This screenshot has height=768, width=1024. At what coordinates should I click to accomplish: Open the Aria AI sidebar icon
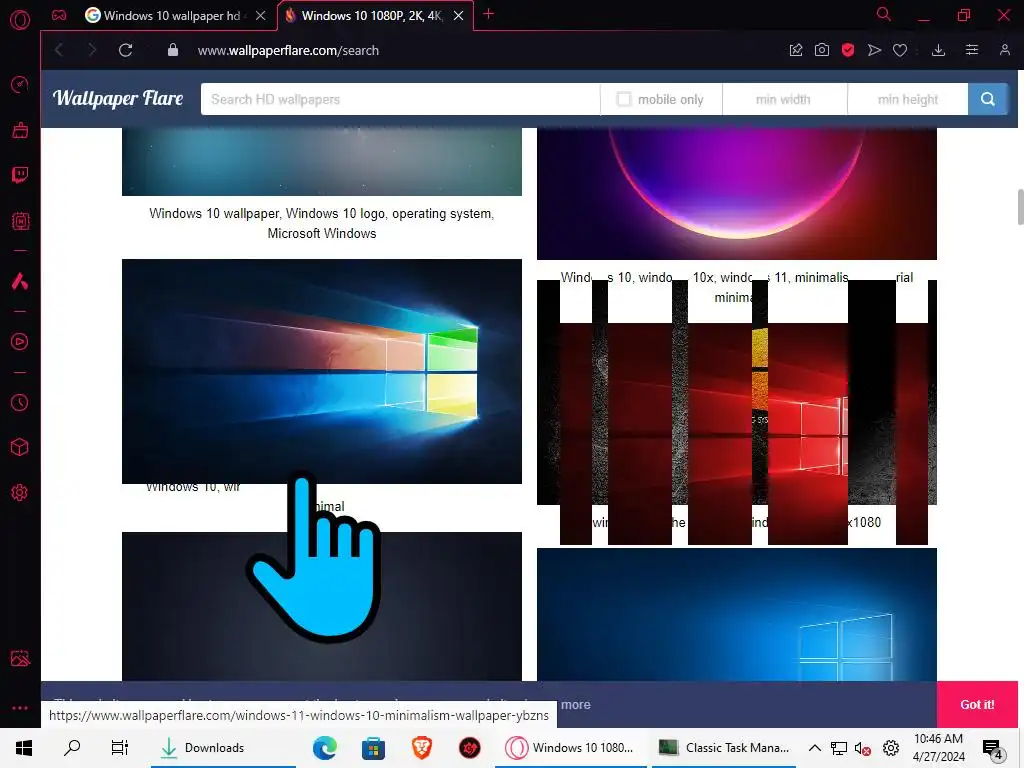click(20, 281)
